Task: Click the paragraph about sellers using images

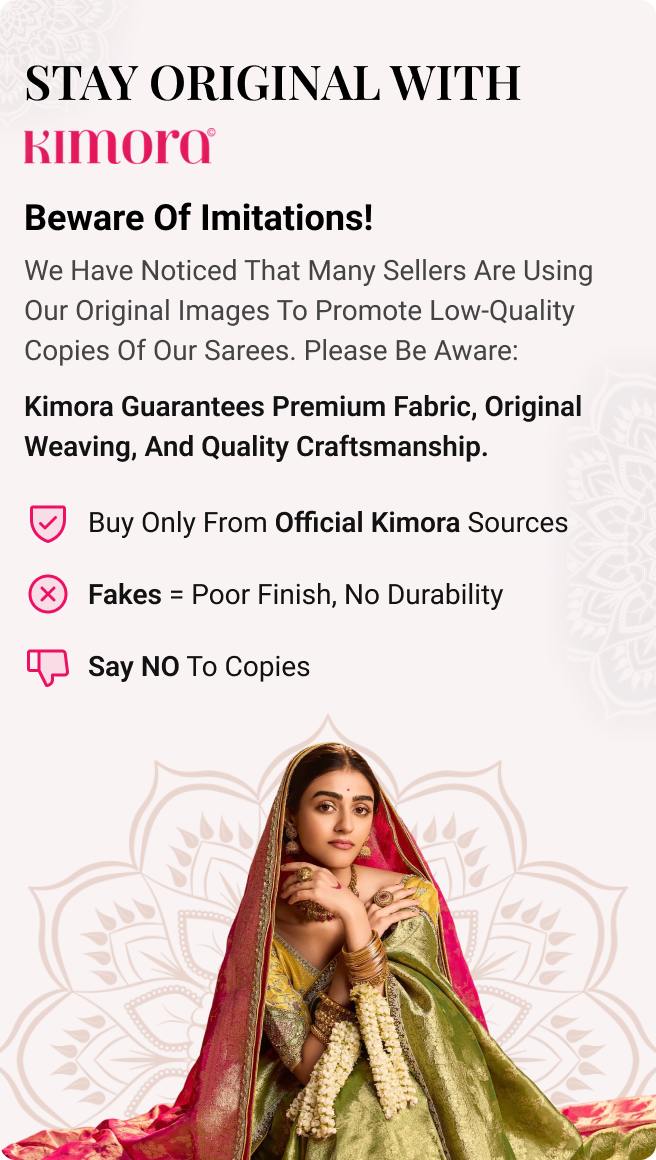Action: [x=308, y=311]
